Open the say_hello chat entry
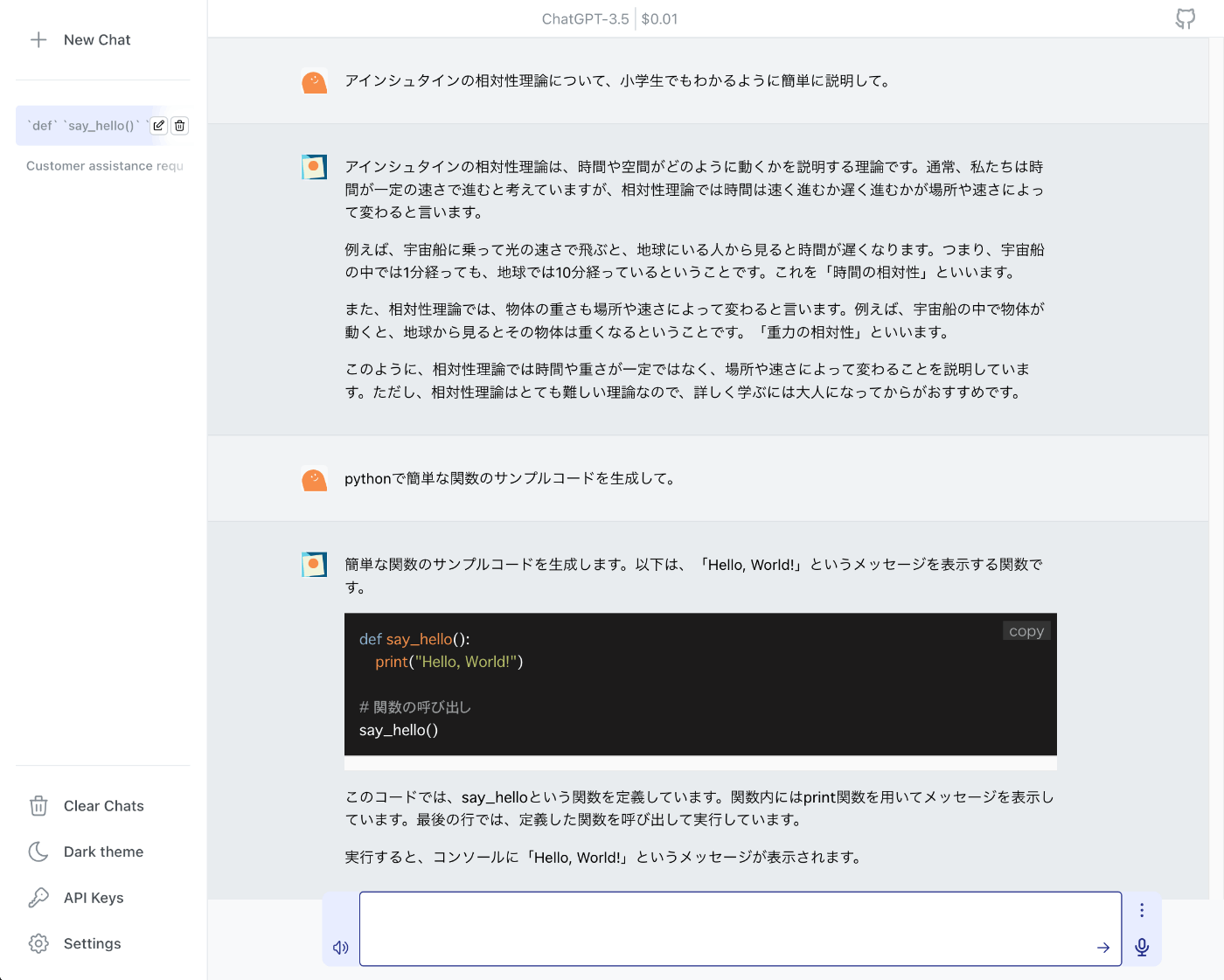This screenshot has height=980, width=1224. pos(83,126)
